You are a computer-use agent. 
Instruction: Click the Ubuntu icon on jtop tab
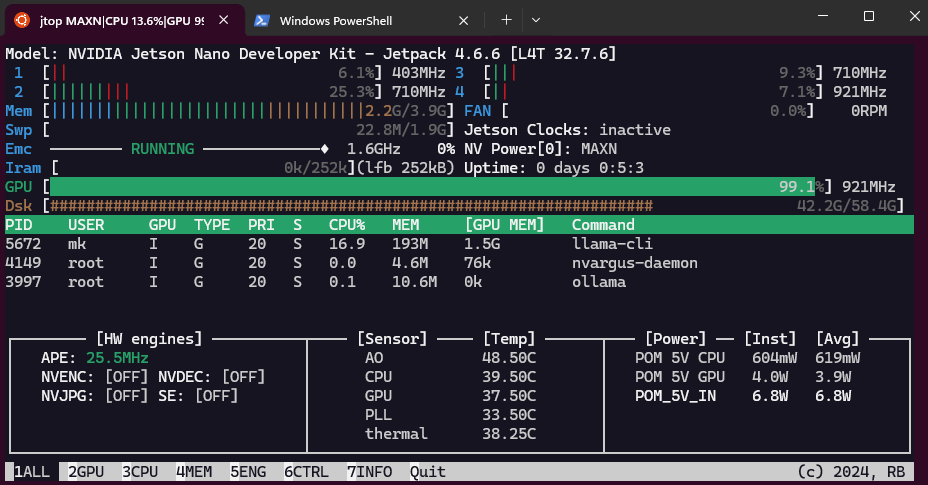(x=21, y=20)
